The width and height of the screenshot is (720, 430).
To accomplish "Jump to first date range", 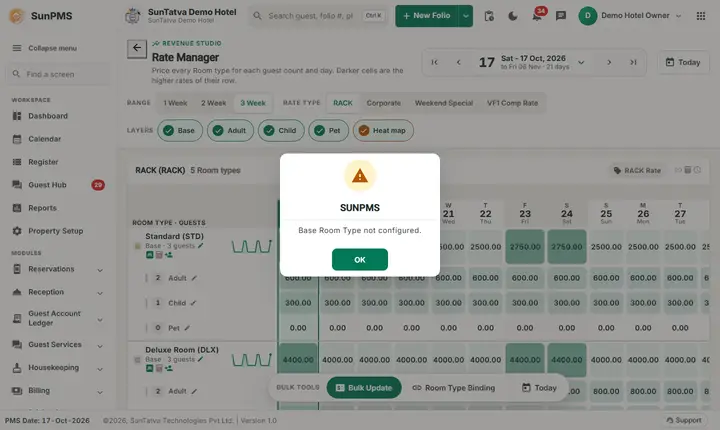I will [x=434, y=62].
